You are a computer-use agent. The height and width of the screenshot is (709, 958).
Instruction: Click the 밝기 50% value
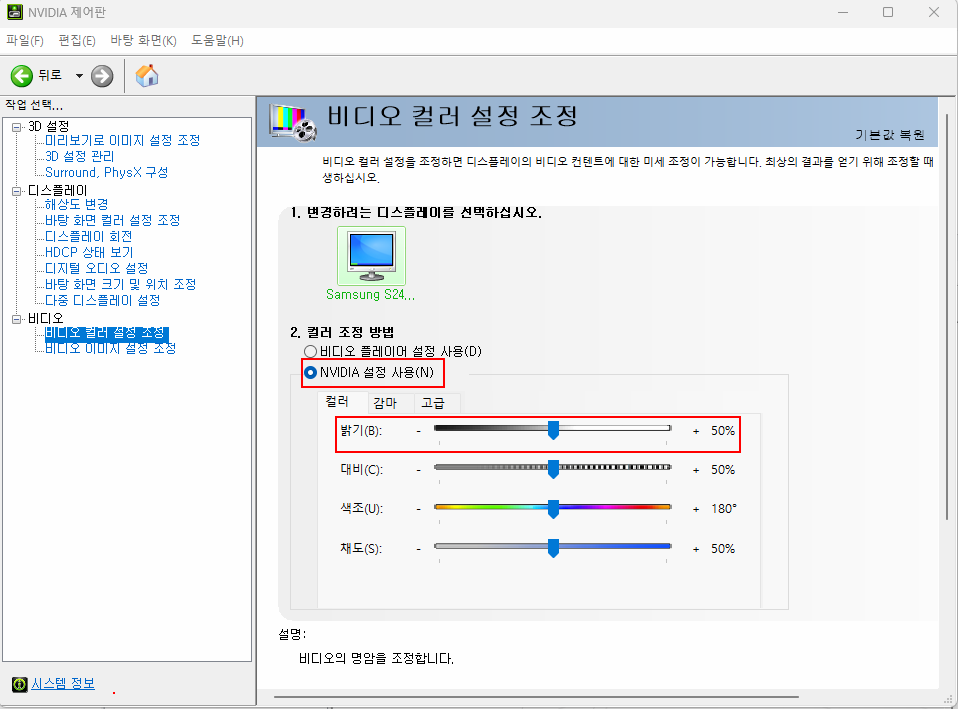pyautogui.click(x=723, y=430)
